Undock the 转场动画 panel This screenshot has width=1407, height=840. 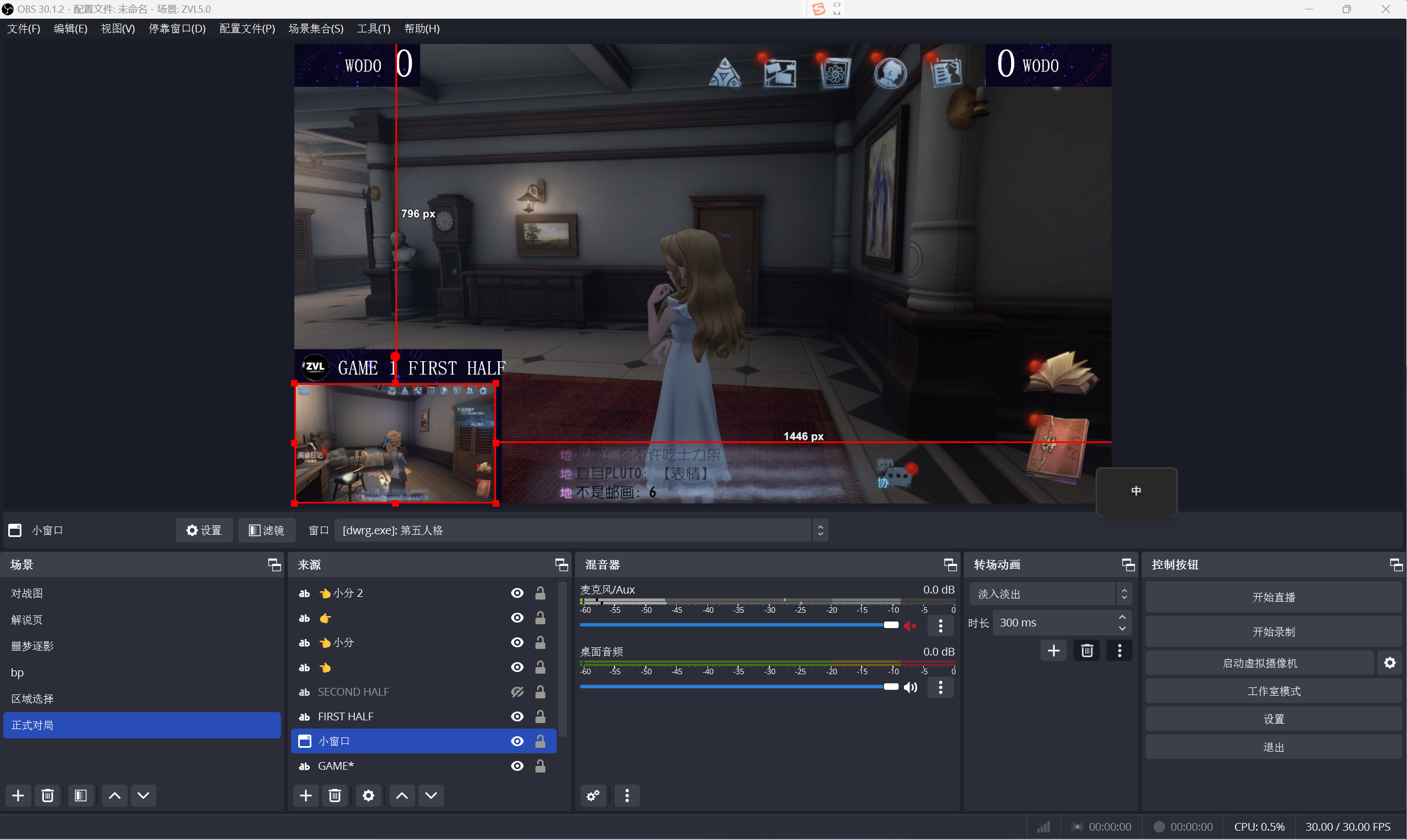click(x=1128, y=564)
